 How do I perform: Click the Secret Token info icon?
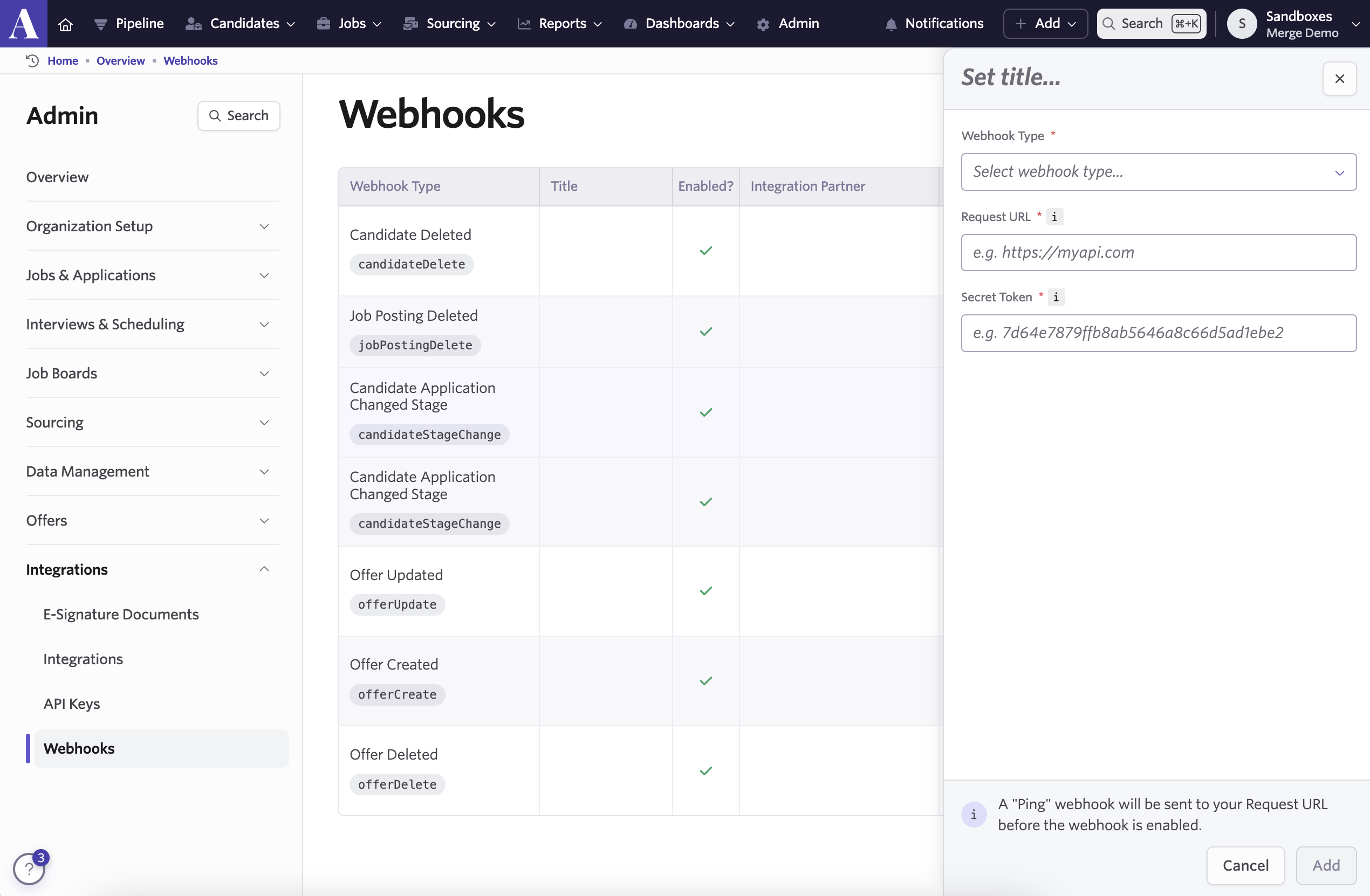[x=1056, y=297]
